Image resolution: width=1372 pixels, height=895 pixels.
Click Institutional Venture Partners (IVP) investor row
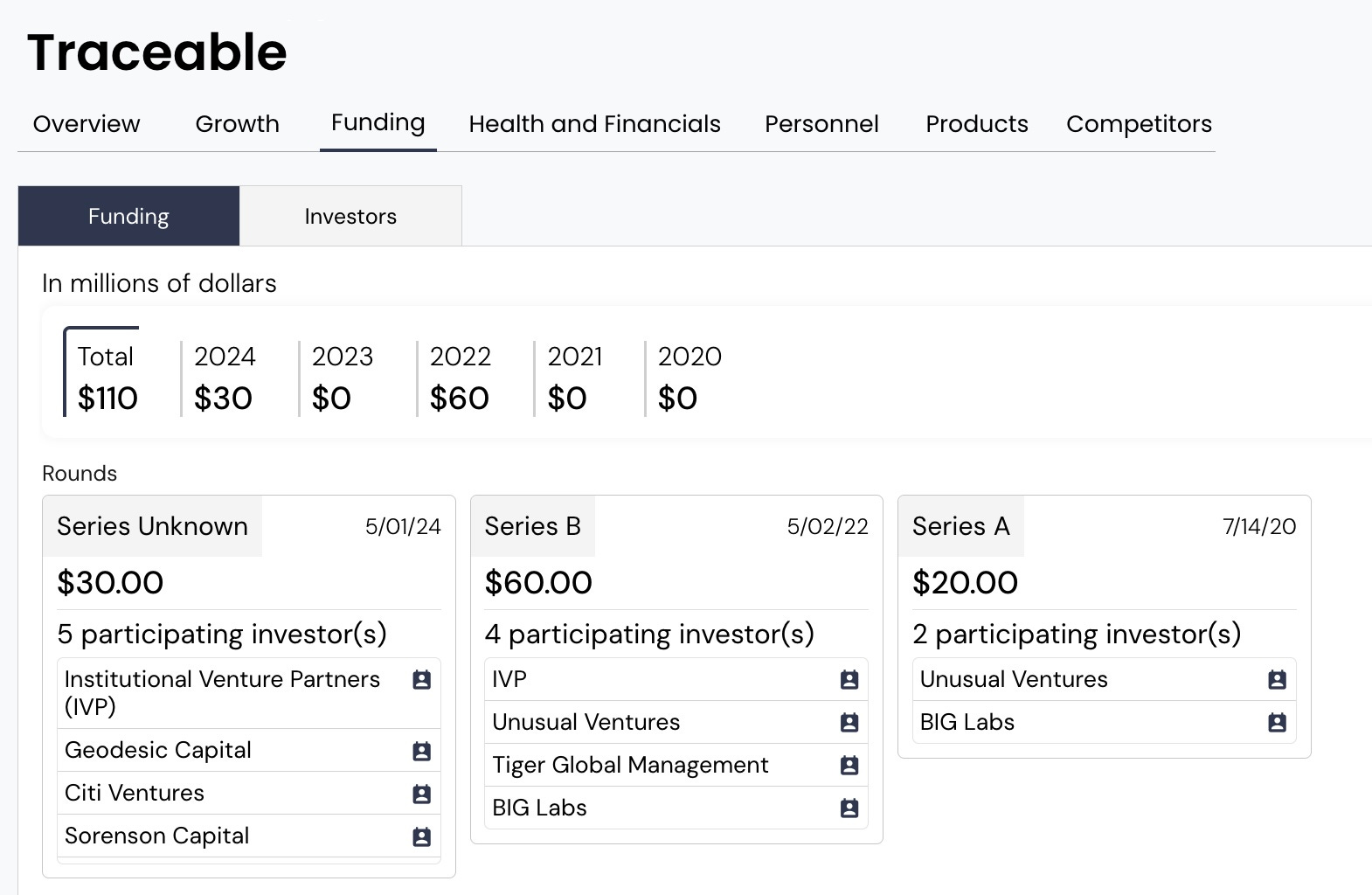[249, 693]
